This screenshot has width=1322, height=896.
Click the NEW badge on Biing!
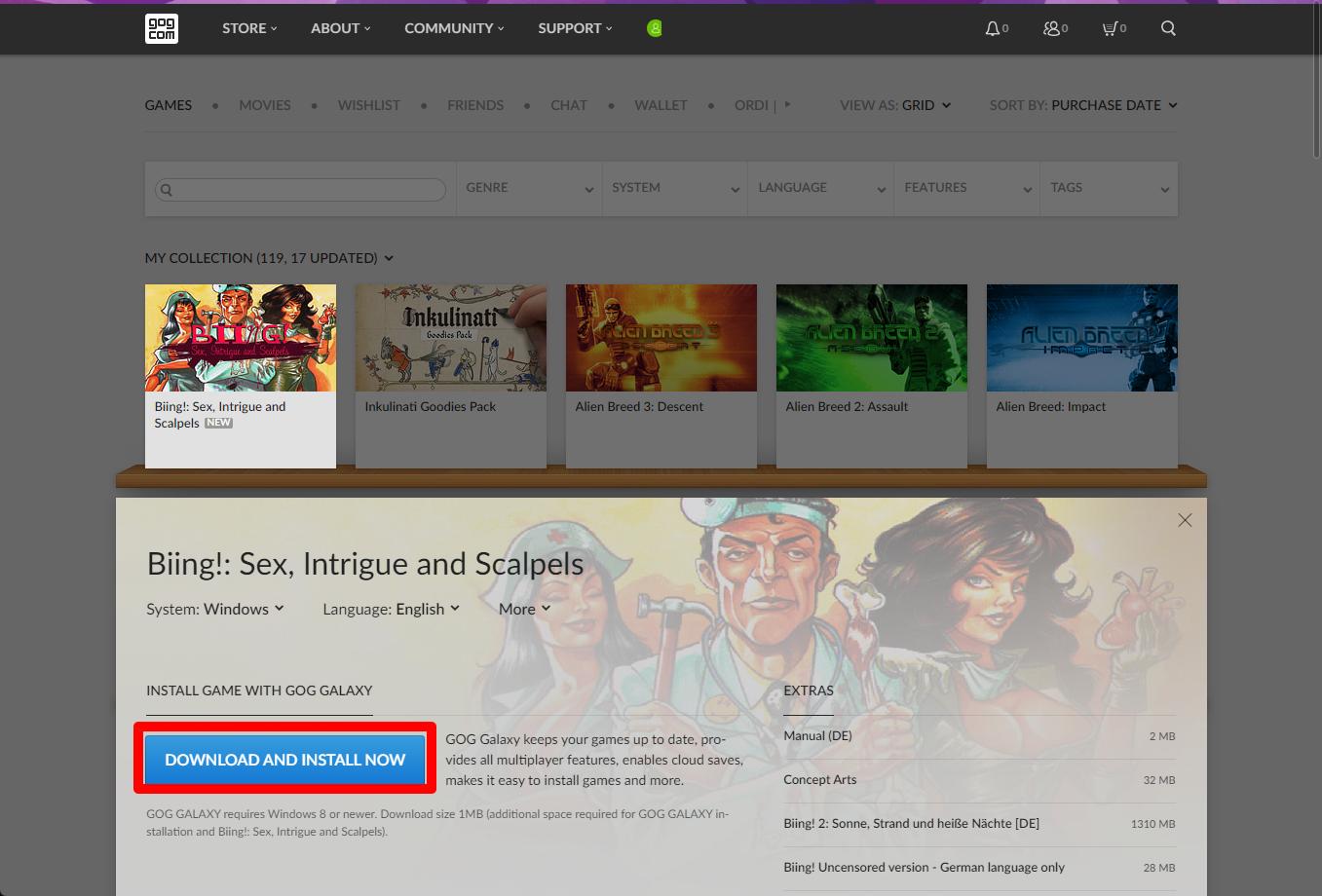(218, 423)
